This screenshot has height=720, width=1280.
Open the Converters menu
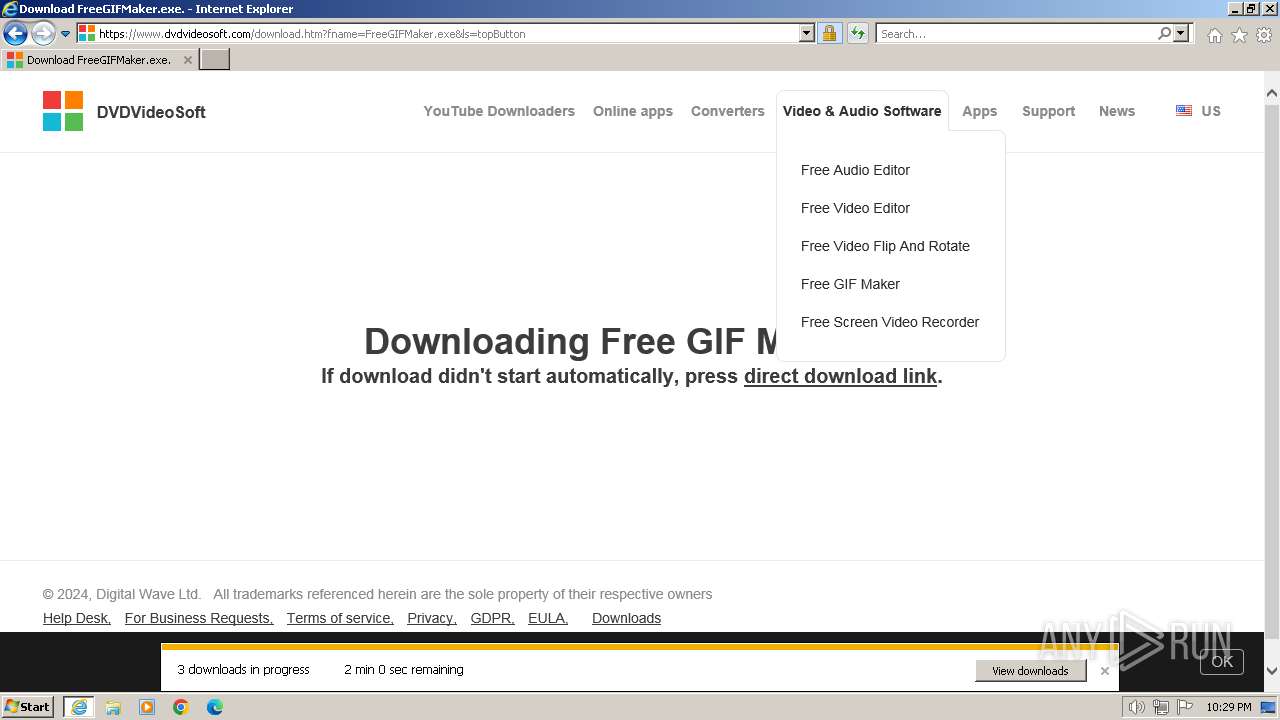tap(728, 111)
